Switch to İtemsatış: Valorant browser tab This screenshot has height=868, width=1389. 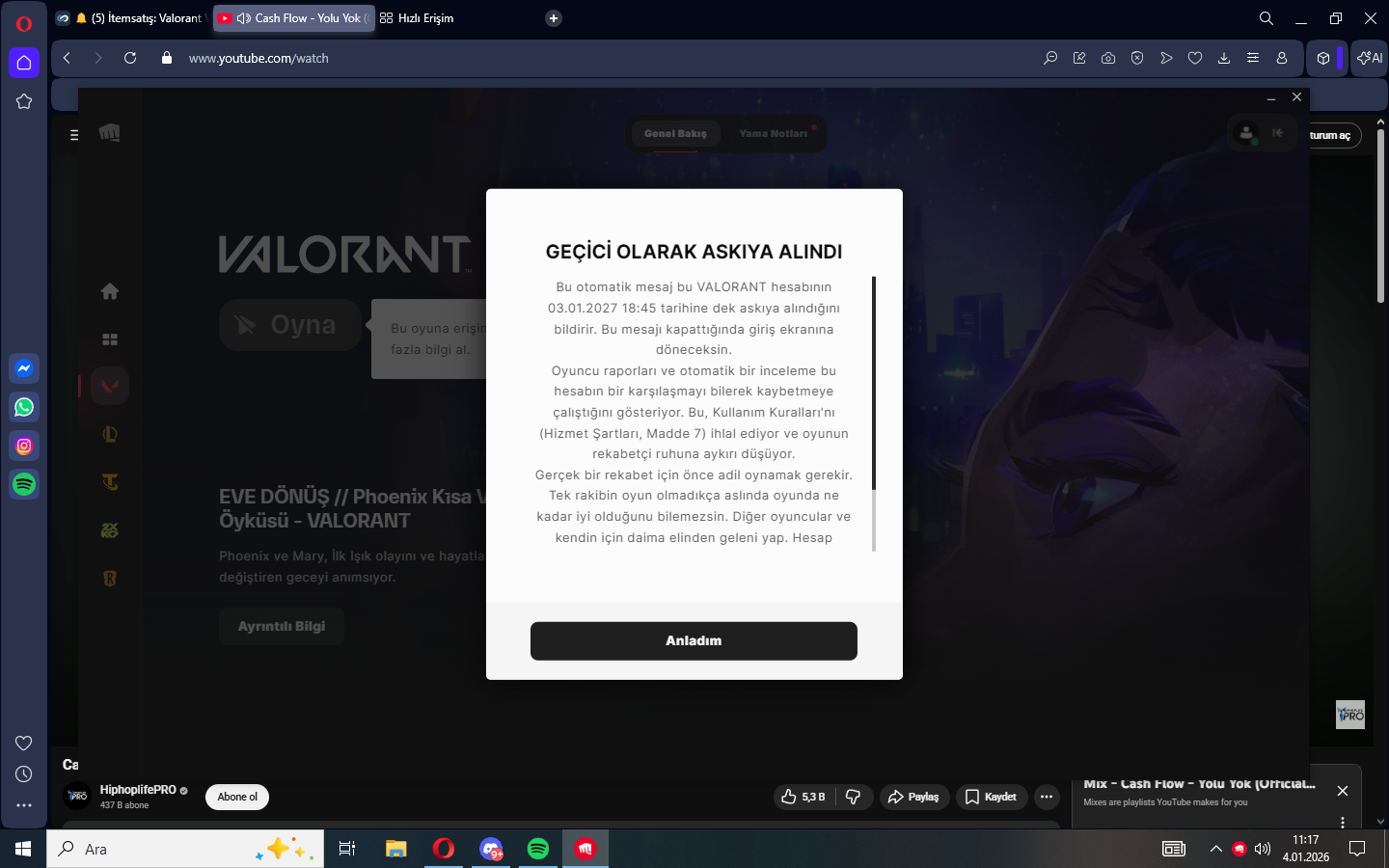(130, 18)
